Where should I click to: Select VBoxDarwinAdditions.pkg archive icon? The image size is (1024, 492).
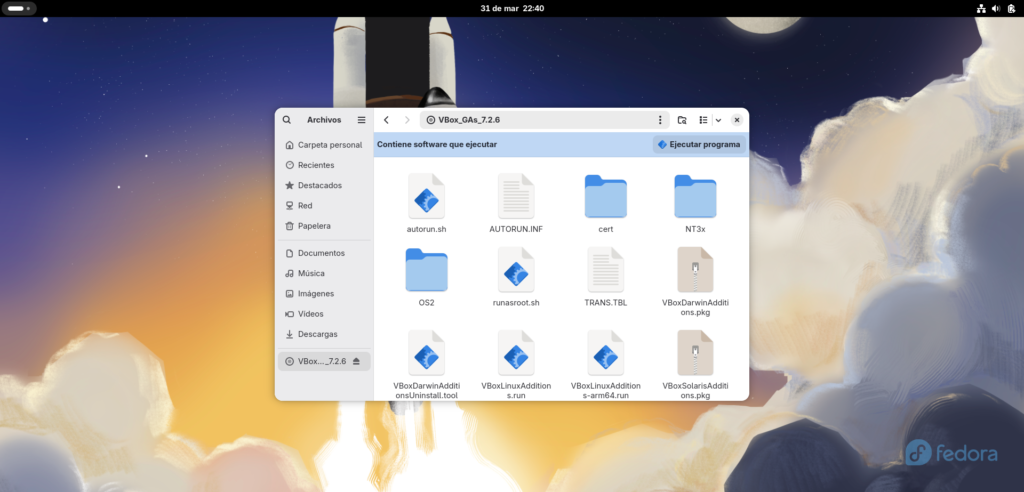pos(695,270)
